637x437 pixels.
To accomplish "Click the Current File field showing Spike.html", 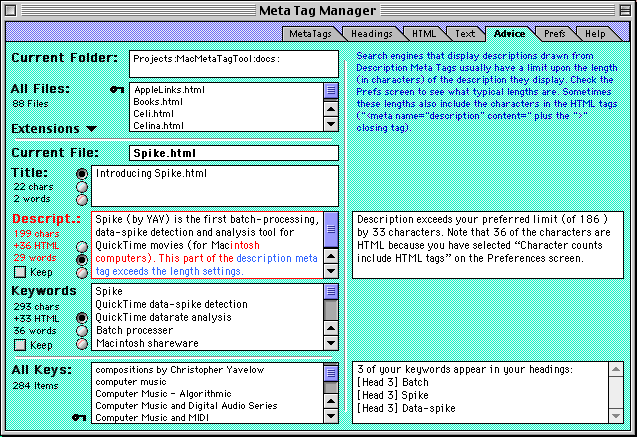I will click(234, 153).
